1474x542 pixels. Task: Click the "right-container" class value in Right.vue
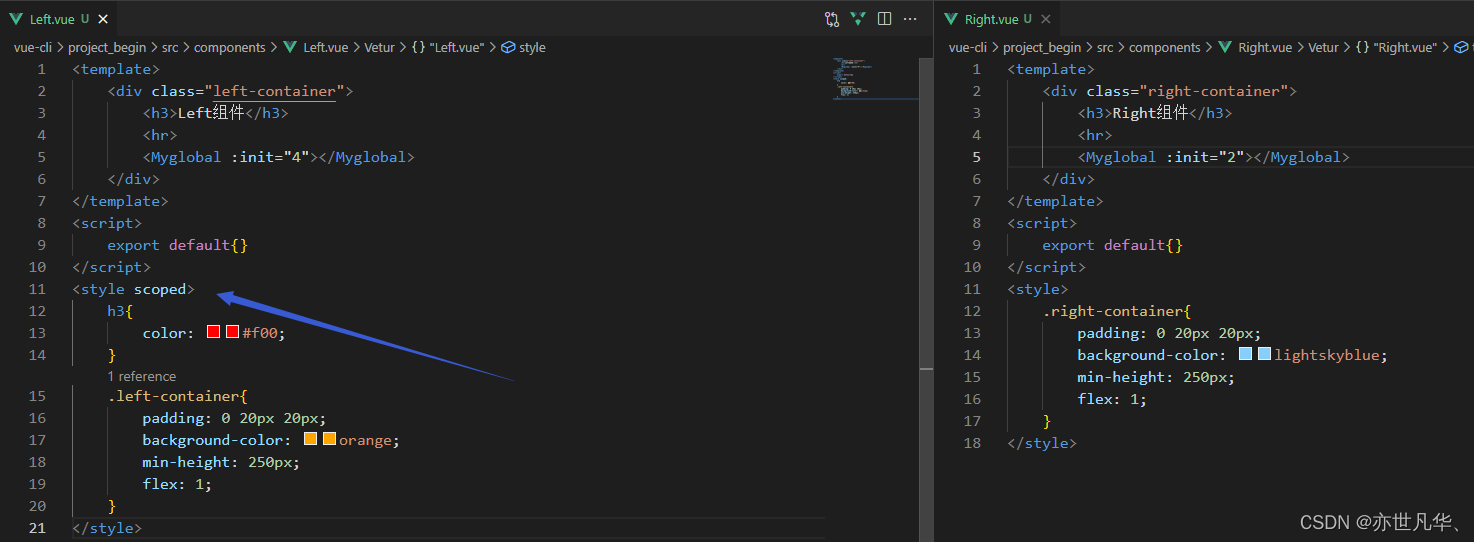pos(1213,91)
